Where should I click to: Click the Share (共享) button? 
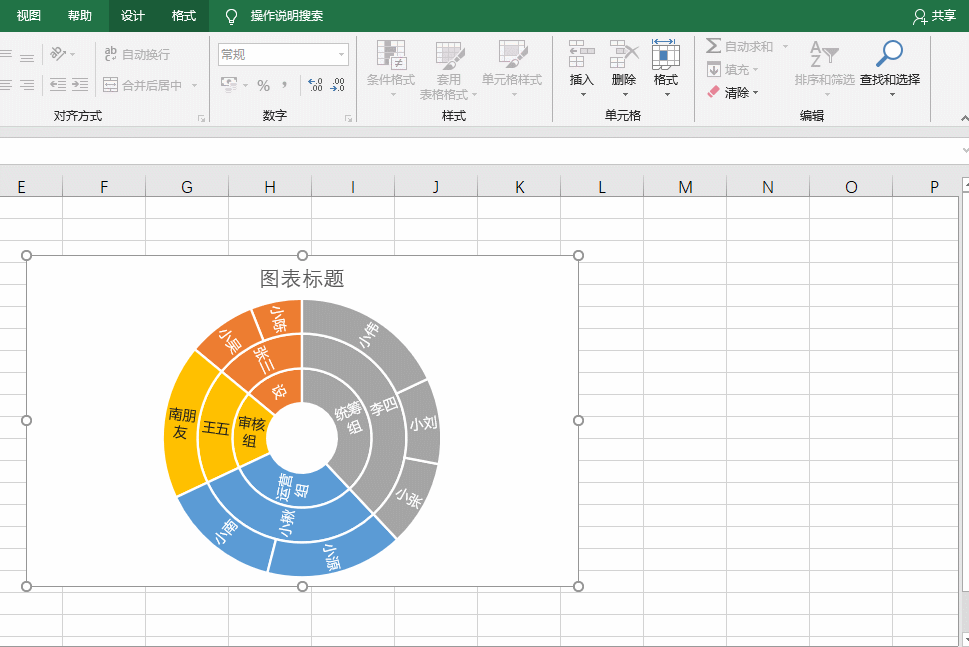(x=934, y=16)
